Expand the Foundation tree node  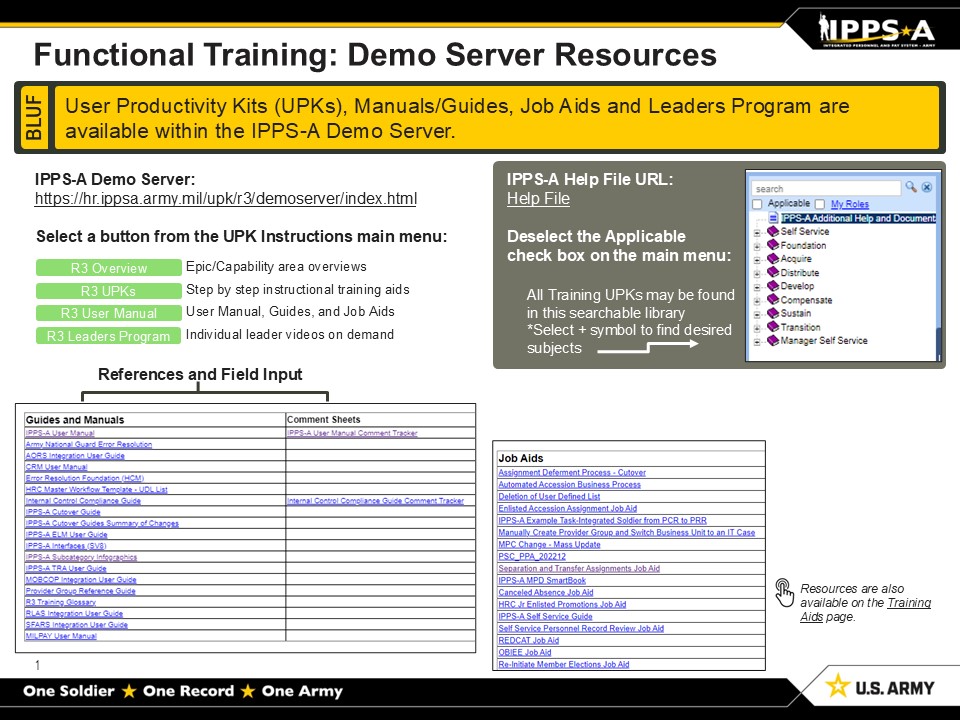click(x=758, y=246)
